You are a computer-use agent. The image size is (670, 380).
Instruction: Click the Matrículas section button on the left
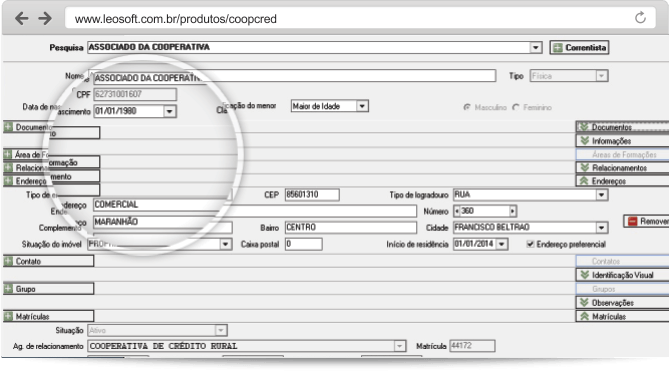(x=49, y=316)
